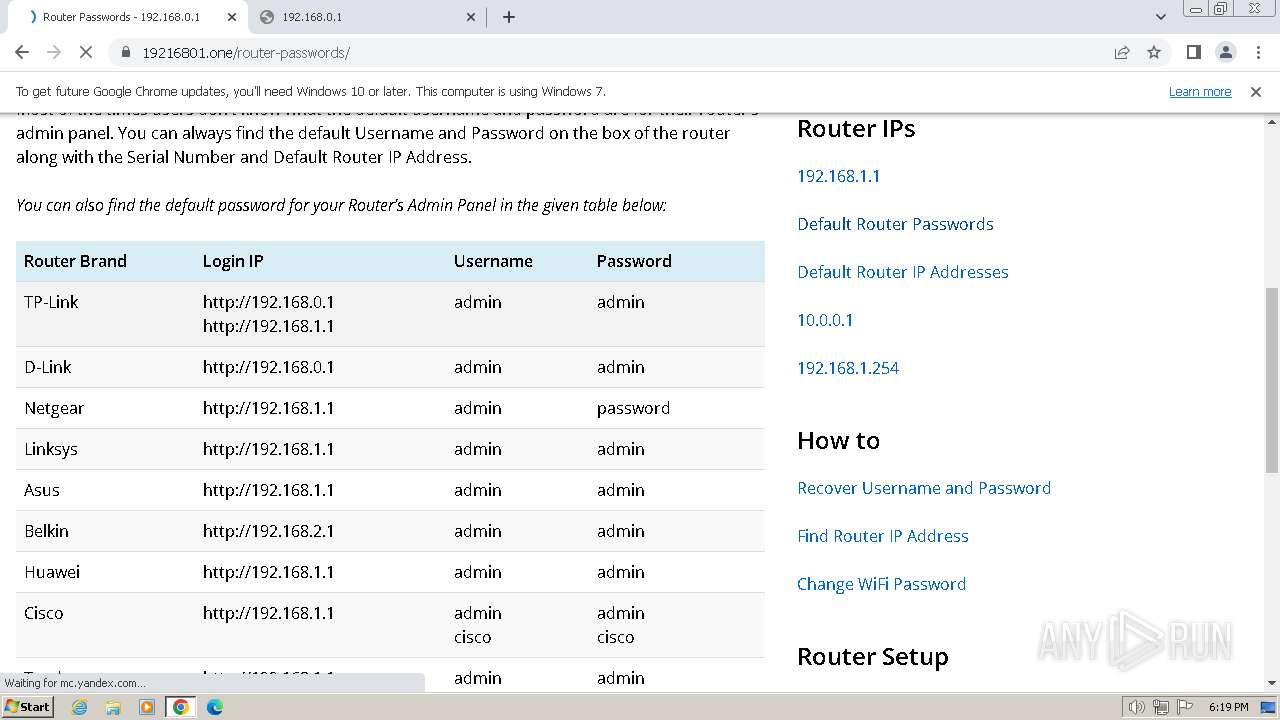This screenshot has height=720, width=1280.
Task: Open File Explorer from taskbar
Action: point(114,706)
